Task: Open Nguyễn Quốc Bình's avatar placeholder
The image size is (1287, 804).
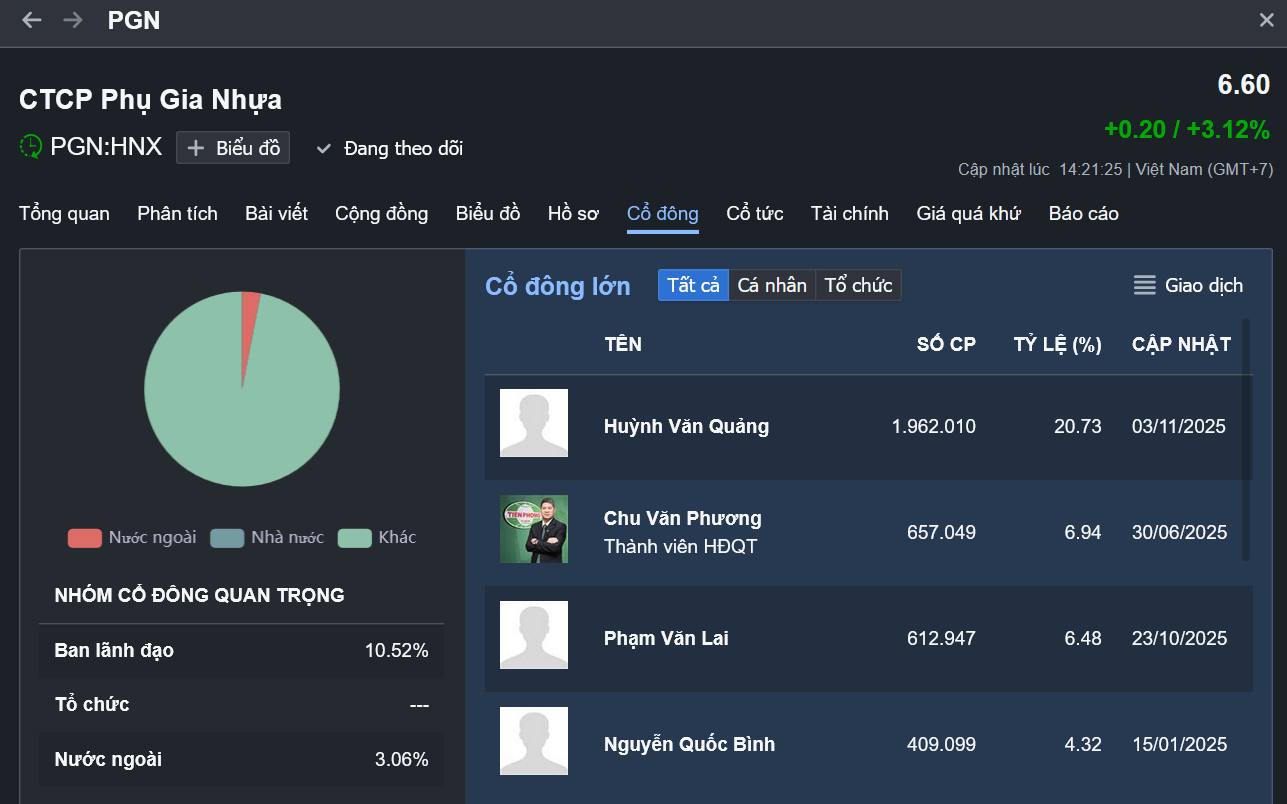Action: [534, 741]
